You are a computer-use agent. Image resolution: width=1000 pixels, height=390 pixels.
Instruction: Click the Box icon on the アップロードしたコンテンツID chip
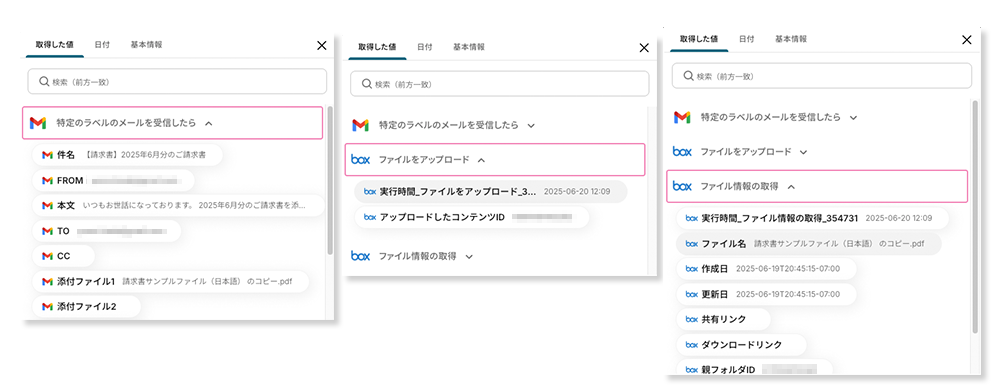tap(370, 217)
